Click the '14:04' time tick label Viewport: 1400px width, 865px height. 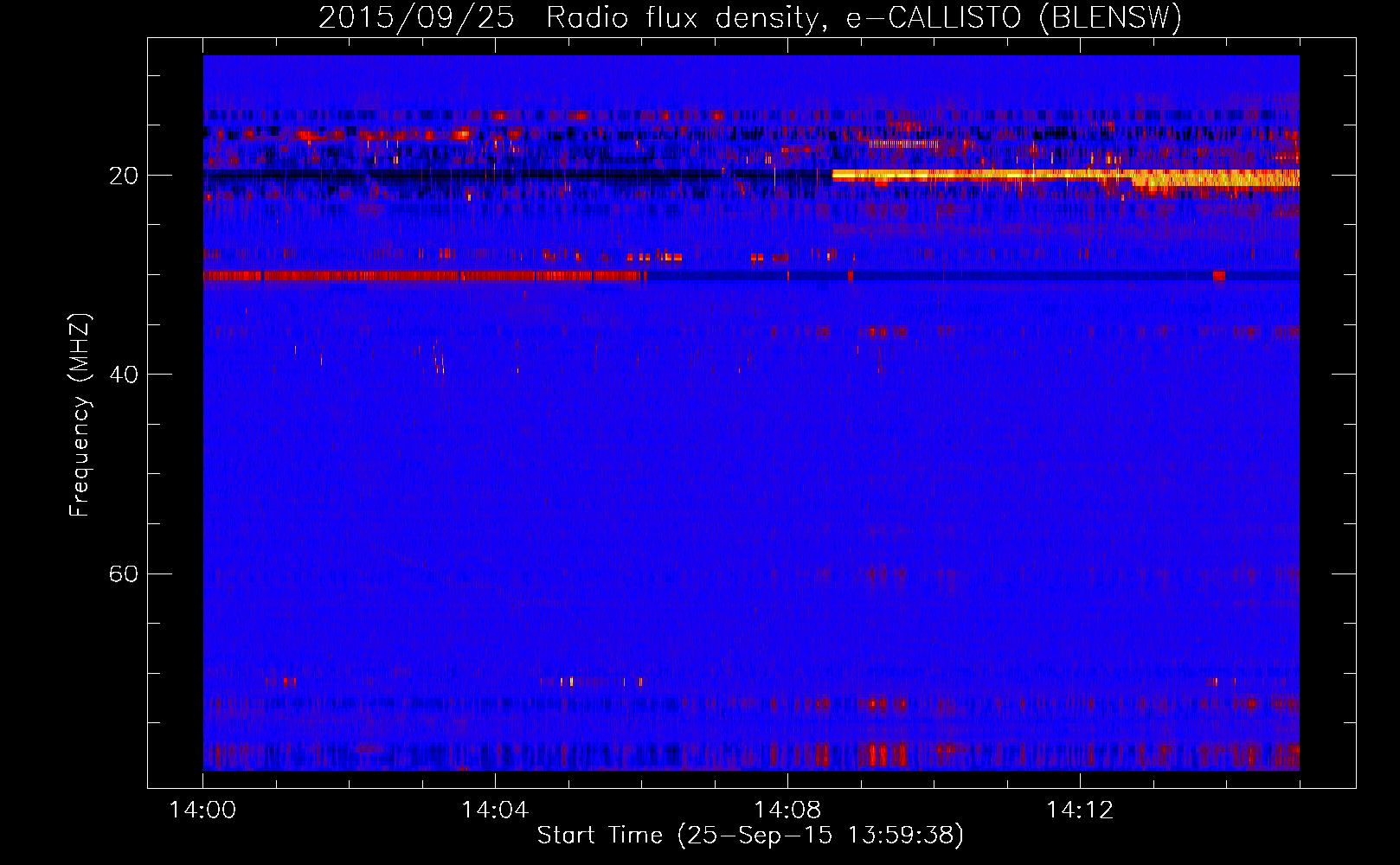[495, 811]
